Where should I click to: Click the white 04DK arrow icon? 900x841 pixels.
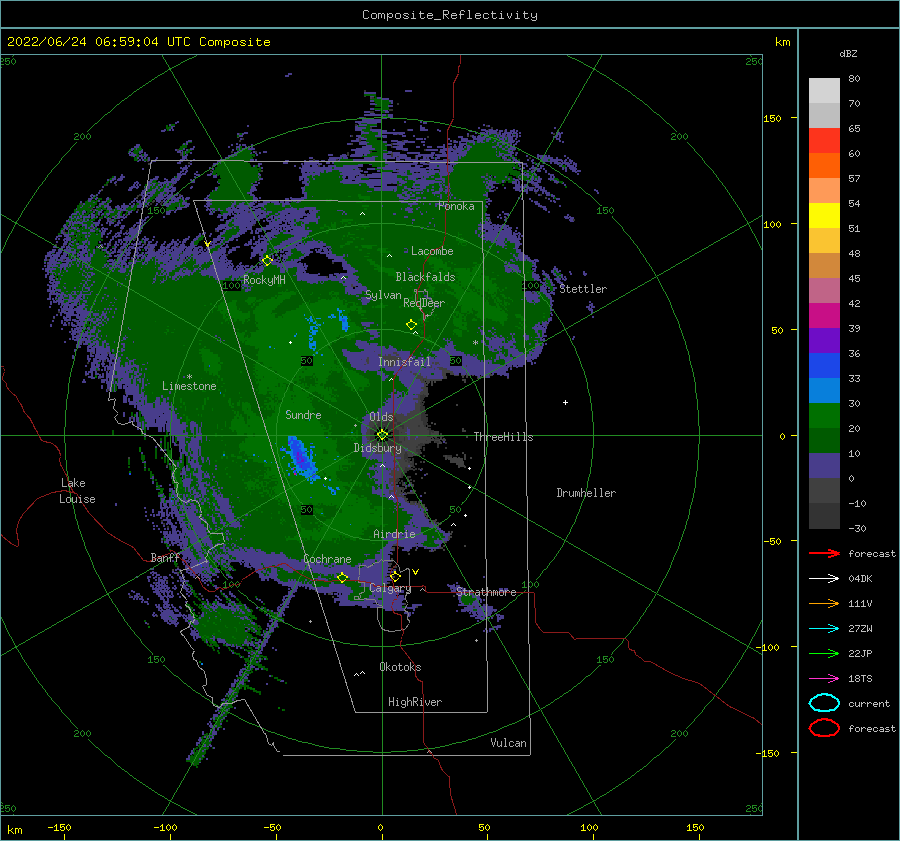pos(824,579)
